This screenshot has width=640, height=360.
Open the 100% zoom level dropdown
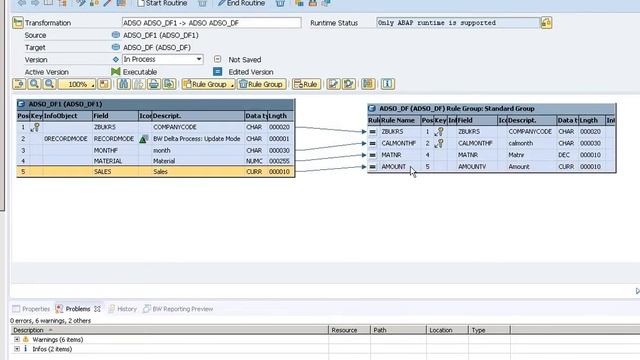(x=93, y=85)
